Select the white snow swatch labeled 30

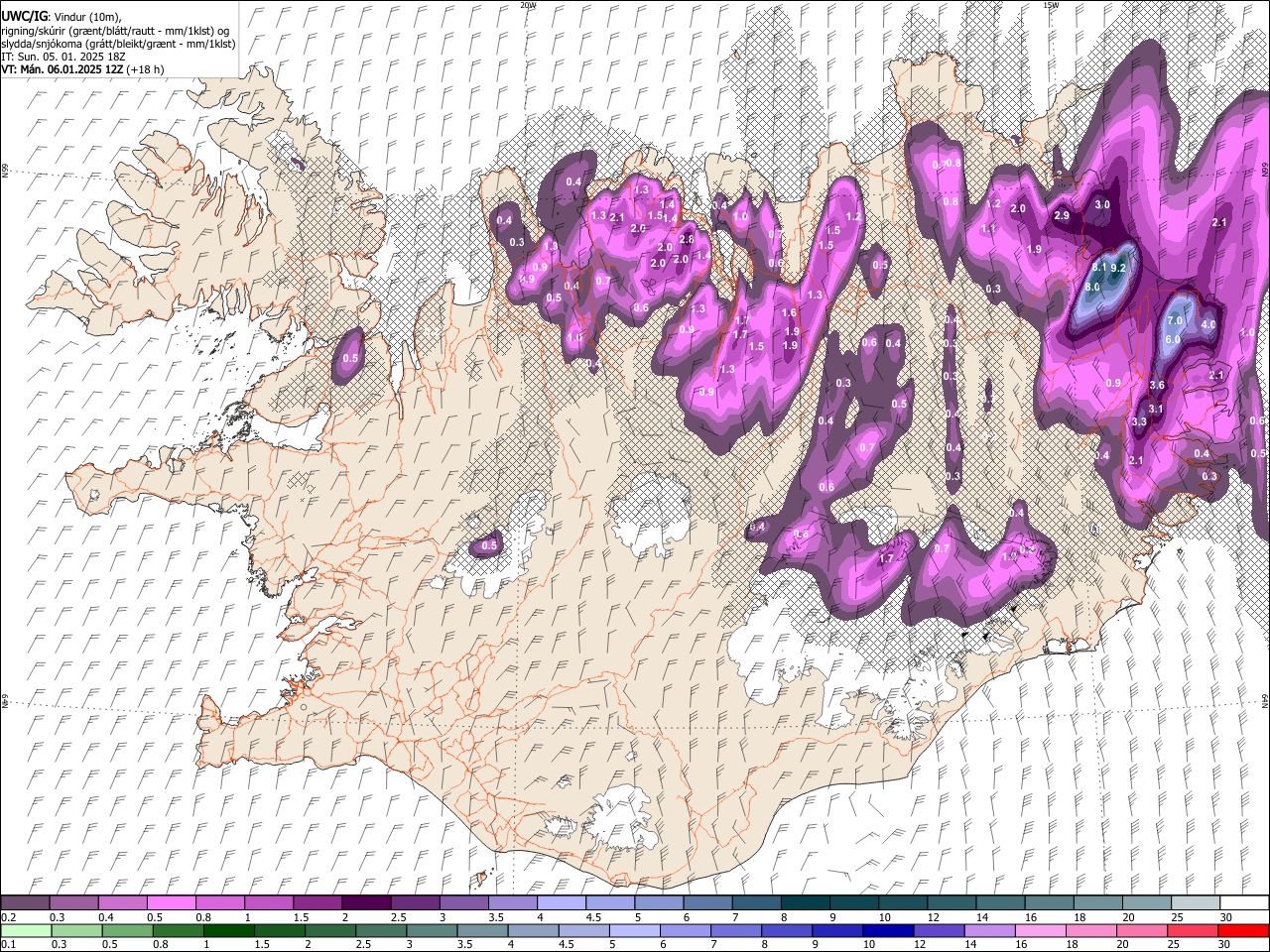(1242, 902)
